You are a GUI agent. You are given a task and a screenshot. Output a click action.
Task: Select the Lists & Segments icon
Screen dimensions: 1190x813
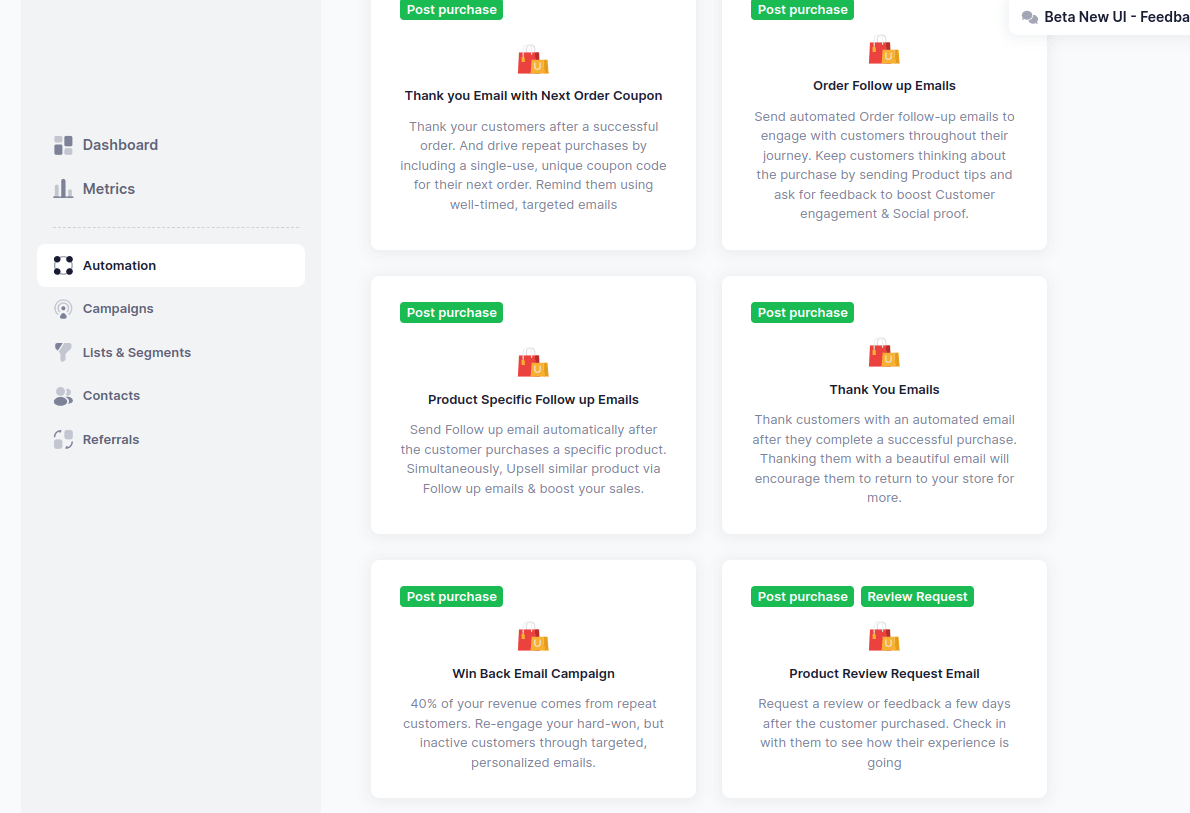(62, 352)
